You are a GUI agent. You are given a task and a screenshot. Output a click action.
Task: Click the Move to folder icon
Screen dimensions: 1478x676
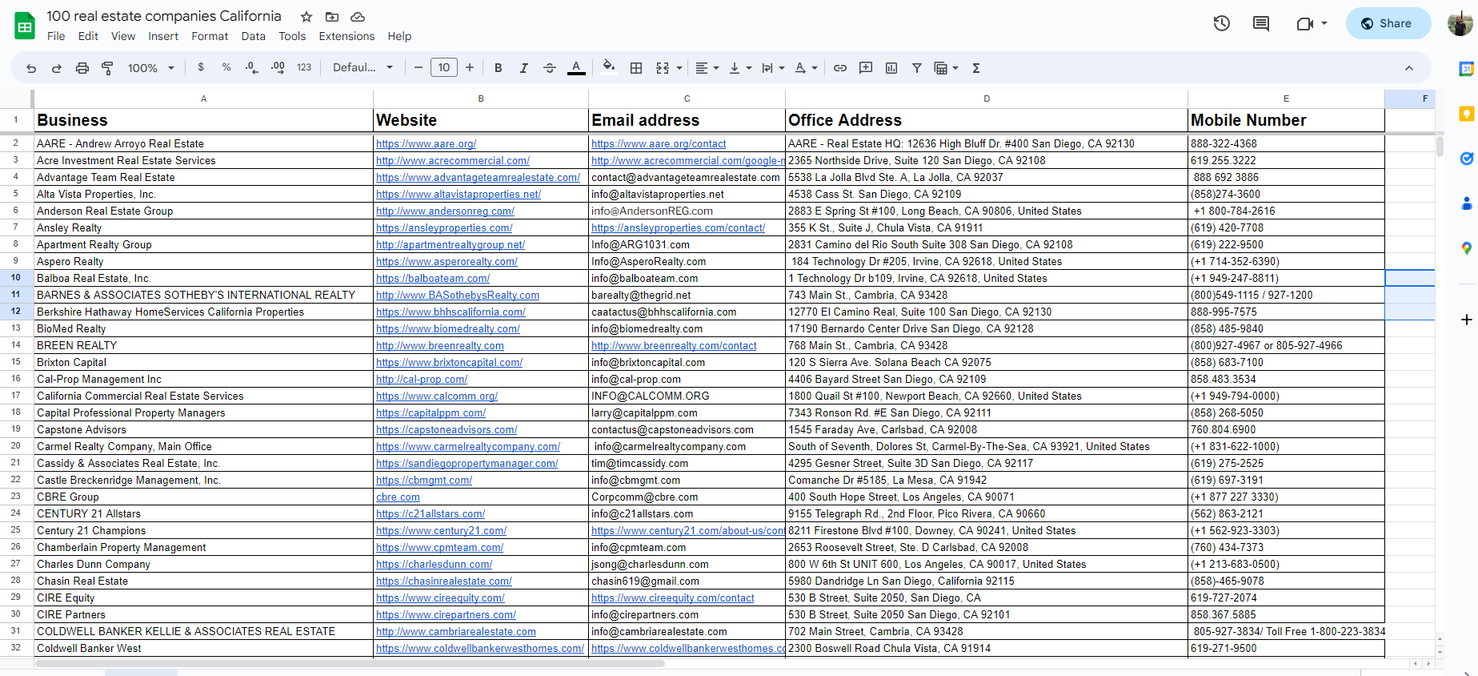(332, 17)
